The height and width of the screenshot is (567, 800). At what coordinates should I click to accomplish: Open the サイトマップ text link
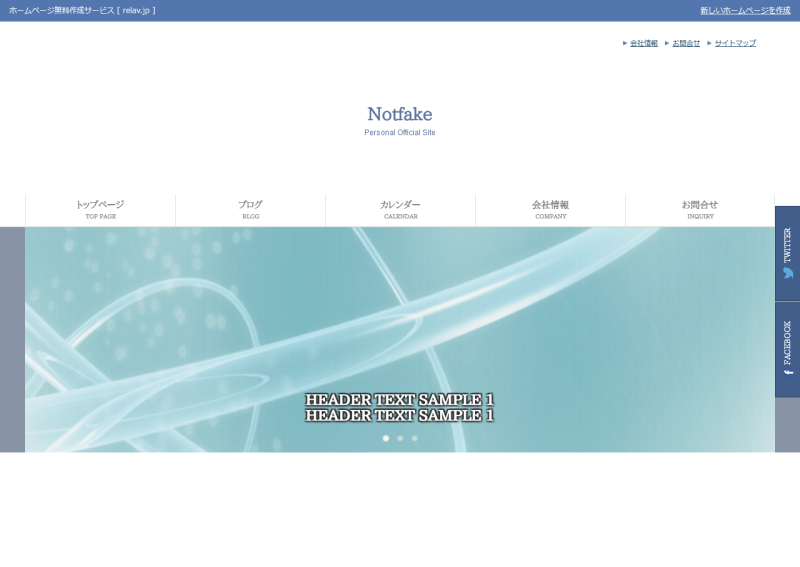tap(735, 43)
